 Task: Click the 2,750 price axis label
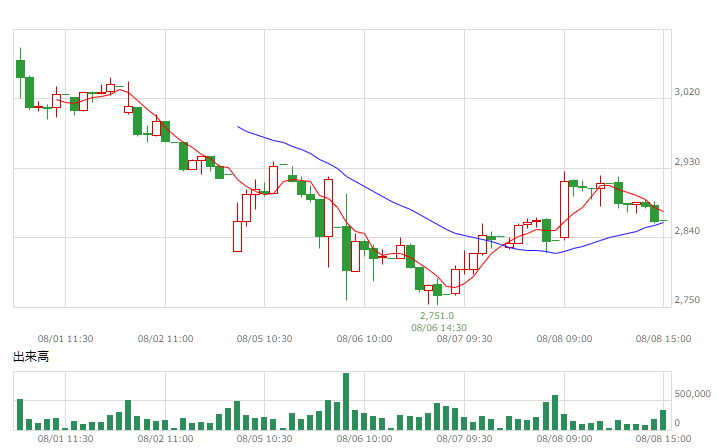(x=687, y=300)
